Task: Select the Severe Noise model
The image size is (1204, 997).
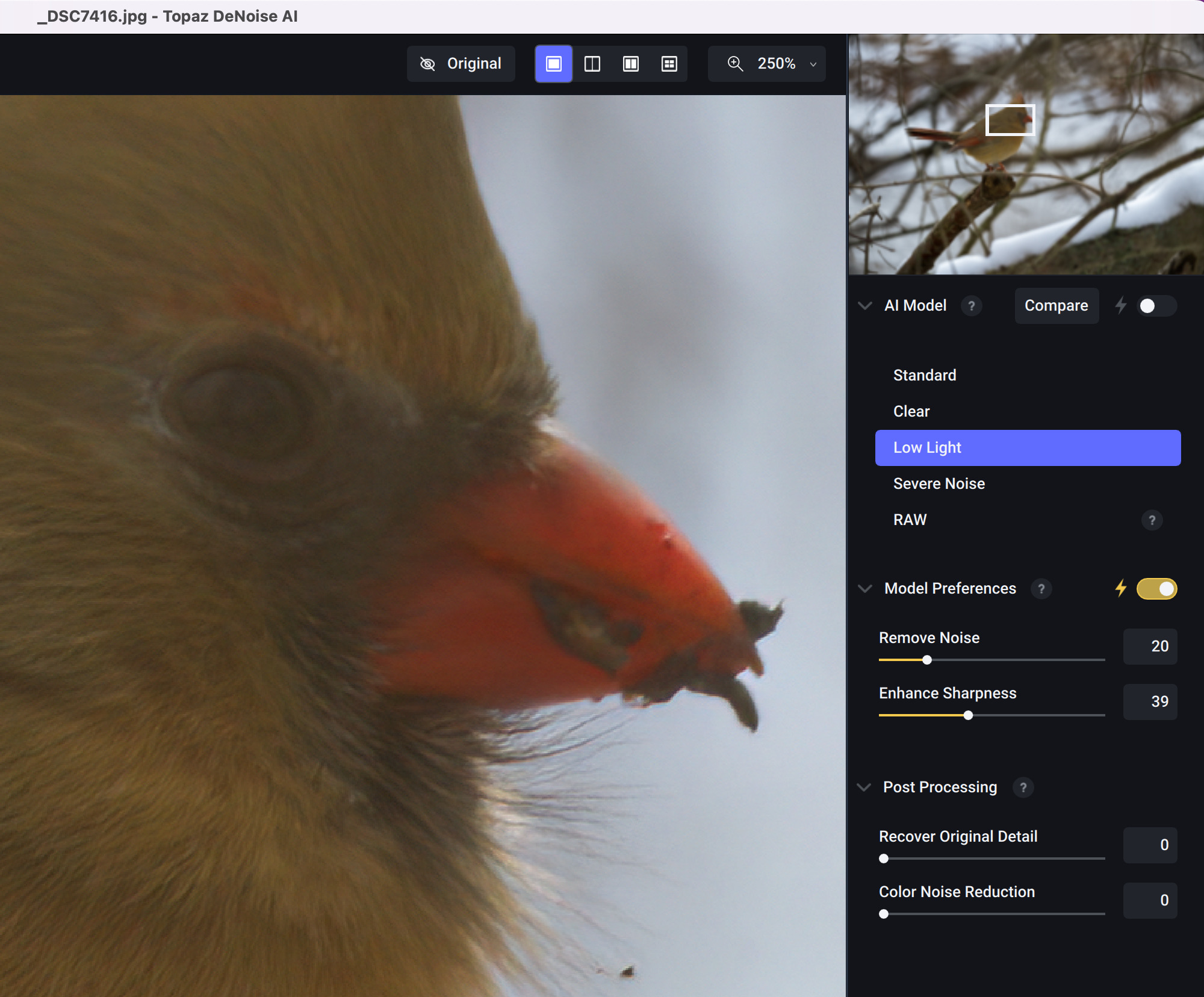Action: click(939, 484)
